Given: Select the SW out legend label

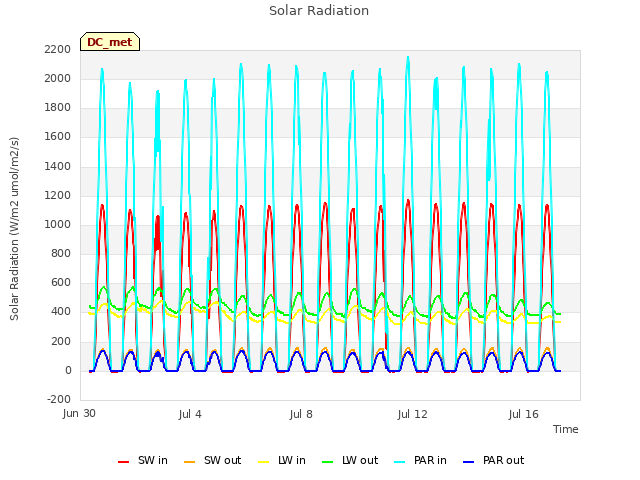Looking at the screenshot, I should [x=222, y=460].
